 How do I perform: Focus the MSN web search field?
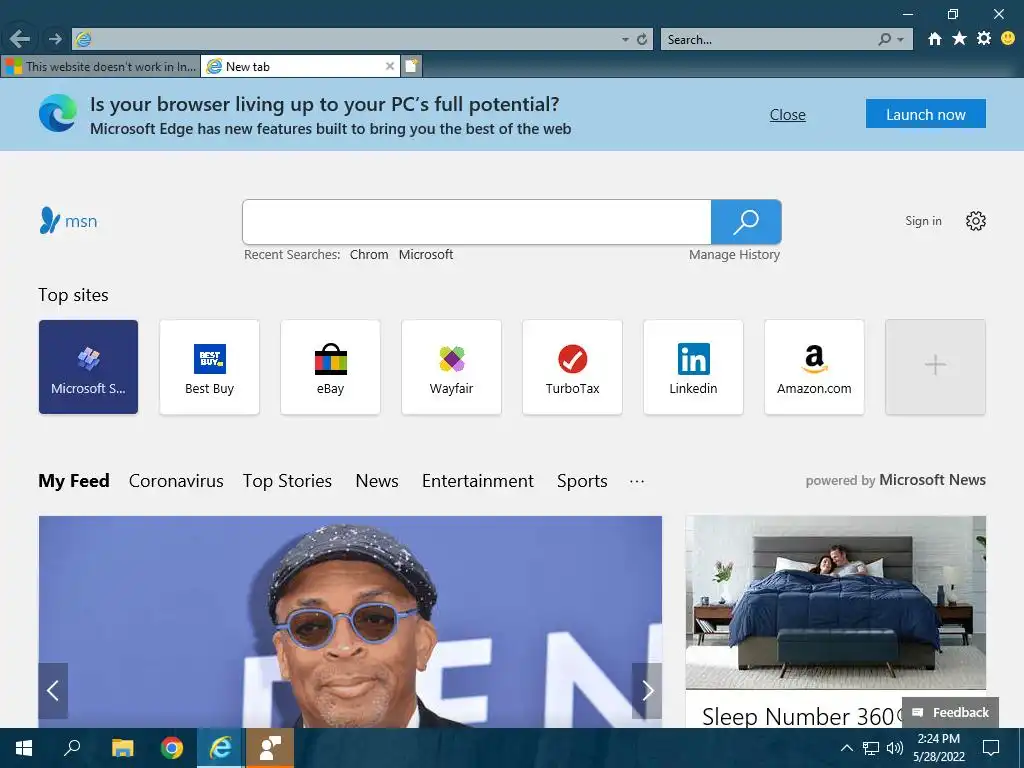click(x=477, y=222)
